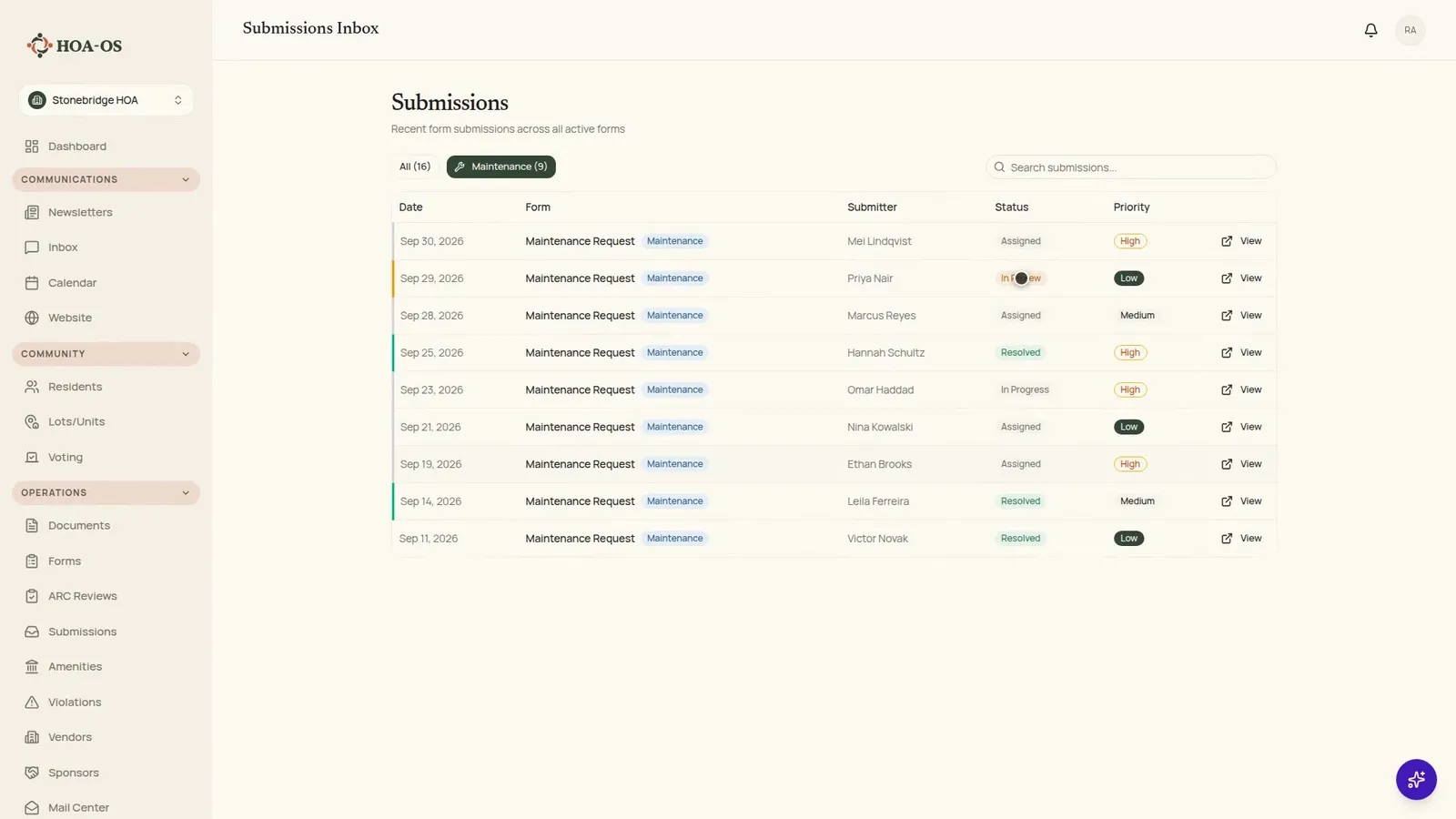Open Amenities in sidebar
Screen dimensions: 1456x819
pyautogui.click(x=106, y=667)
